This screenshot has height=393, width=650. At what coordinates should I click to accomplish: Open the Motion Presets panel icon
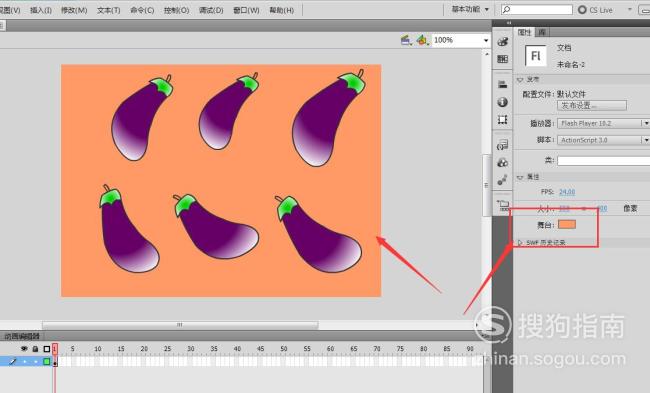502,180
